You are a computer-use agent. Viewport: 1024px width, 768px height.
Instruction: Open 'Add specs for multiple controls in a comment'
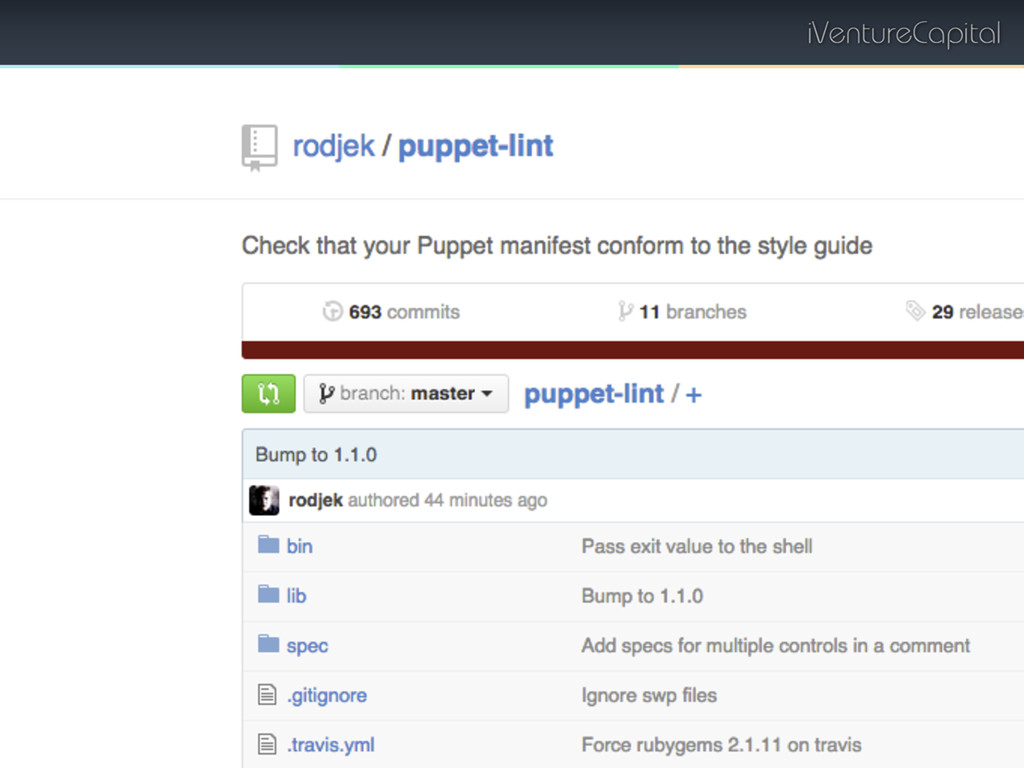pos(775,646)
